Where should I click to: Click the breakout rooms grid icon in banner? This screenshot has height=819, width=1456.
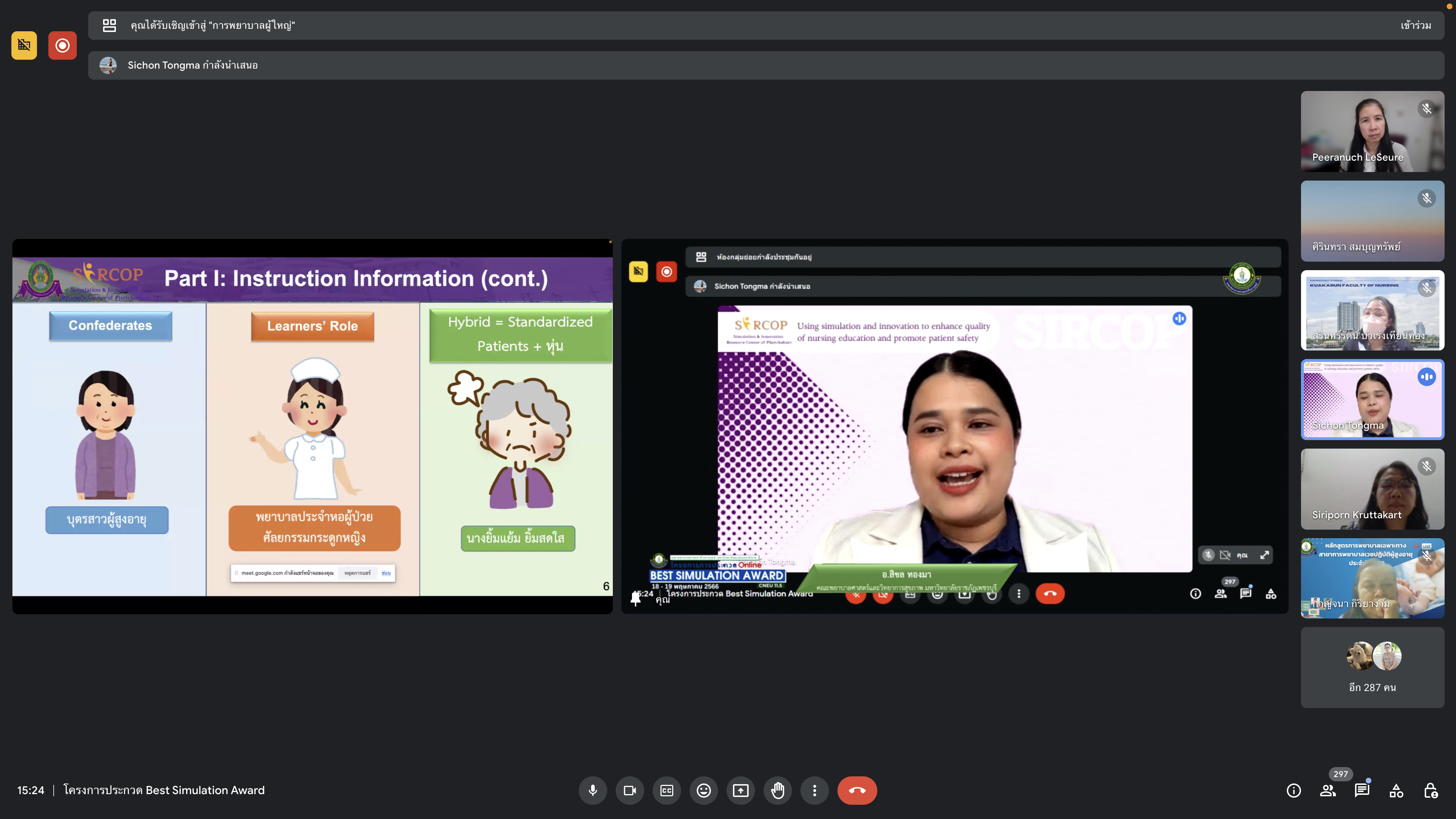point(109,26)
